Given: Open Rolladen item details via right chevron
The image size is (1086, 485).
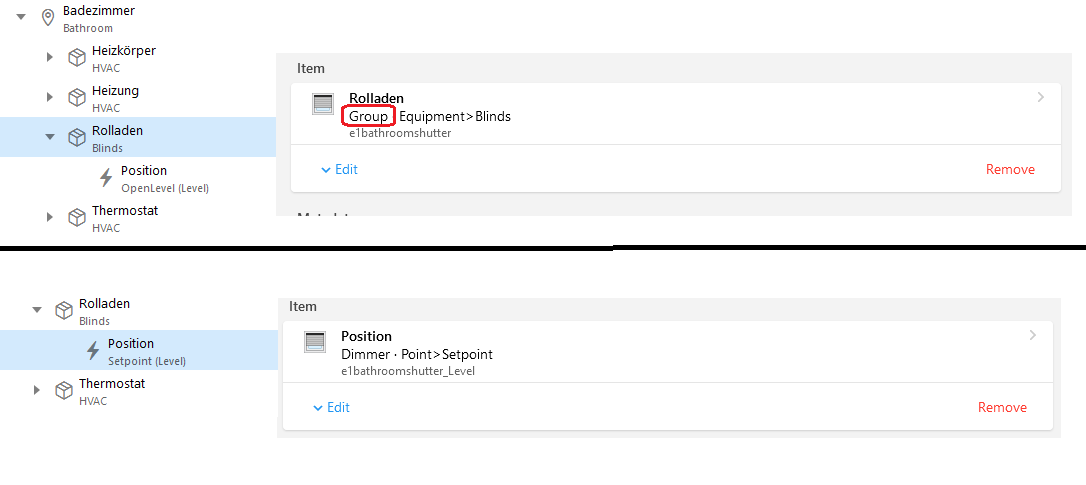Looking at the screenshot, I should coord(1041,98).
